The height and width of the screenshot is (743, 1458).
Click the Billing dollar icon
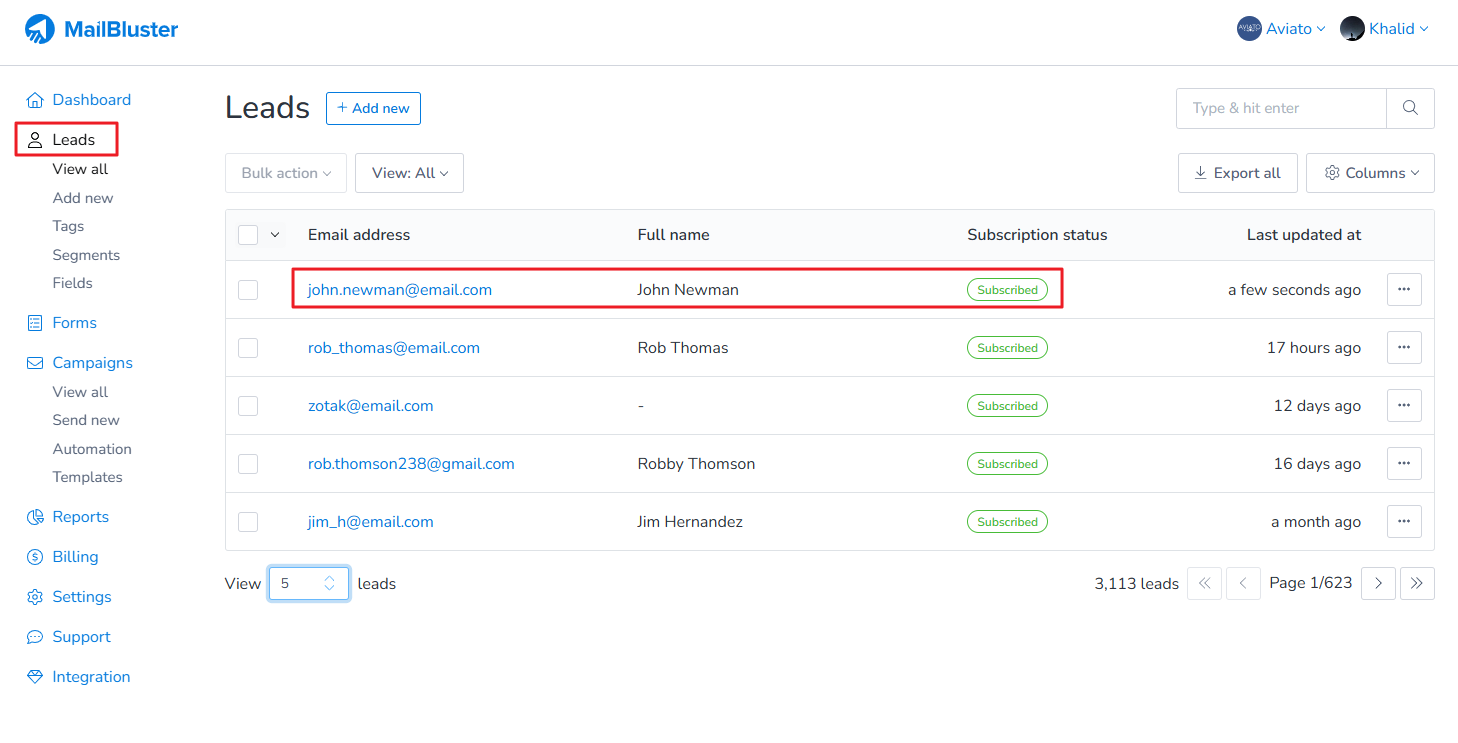coord(35,557)
